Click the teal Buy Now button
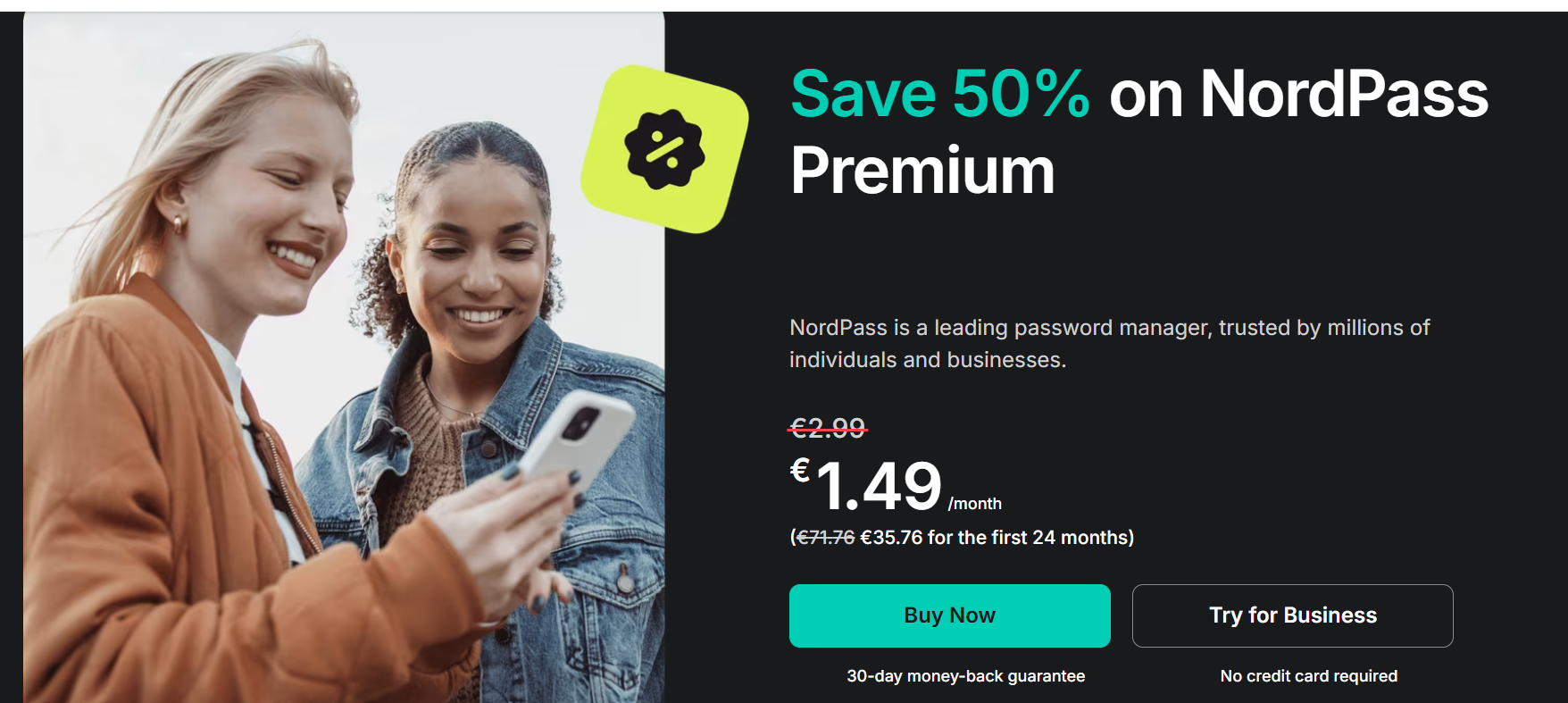 (949, 615)
